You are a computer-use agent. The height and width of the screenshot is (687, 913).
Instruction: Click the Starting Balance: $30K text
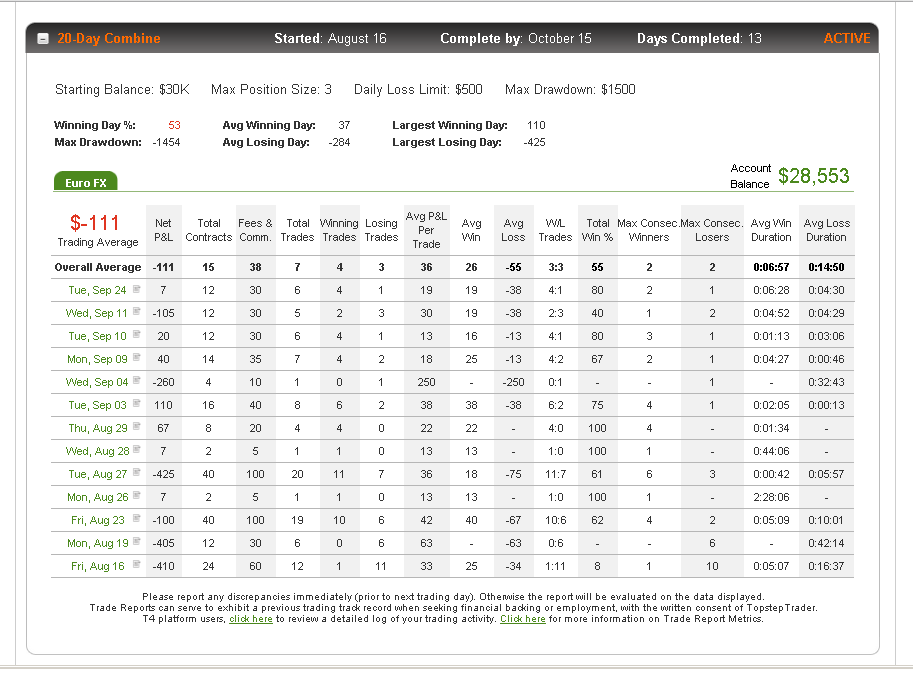(122, 90)
